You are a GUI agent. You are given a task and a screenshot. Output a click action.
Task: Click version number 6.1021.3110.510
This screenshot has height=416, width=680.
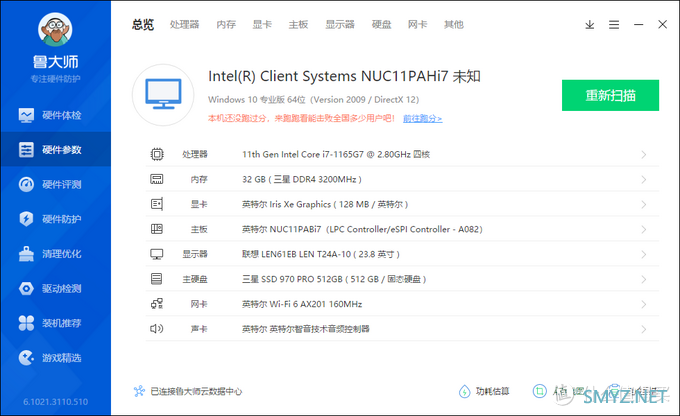pos(56,402)
